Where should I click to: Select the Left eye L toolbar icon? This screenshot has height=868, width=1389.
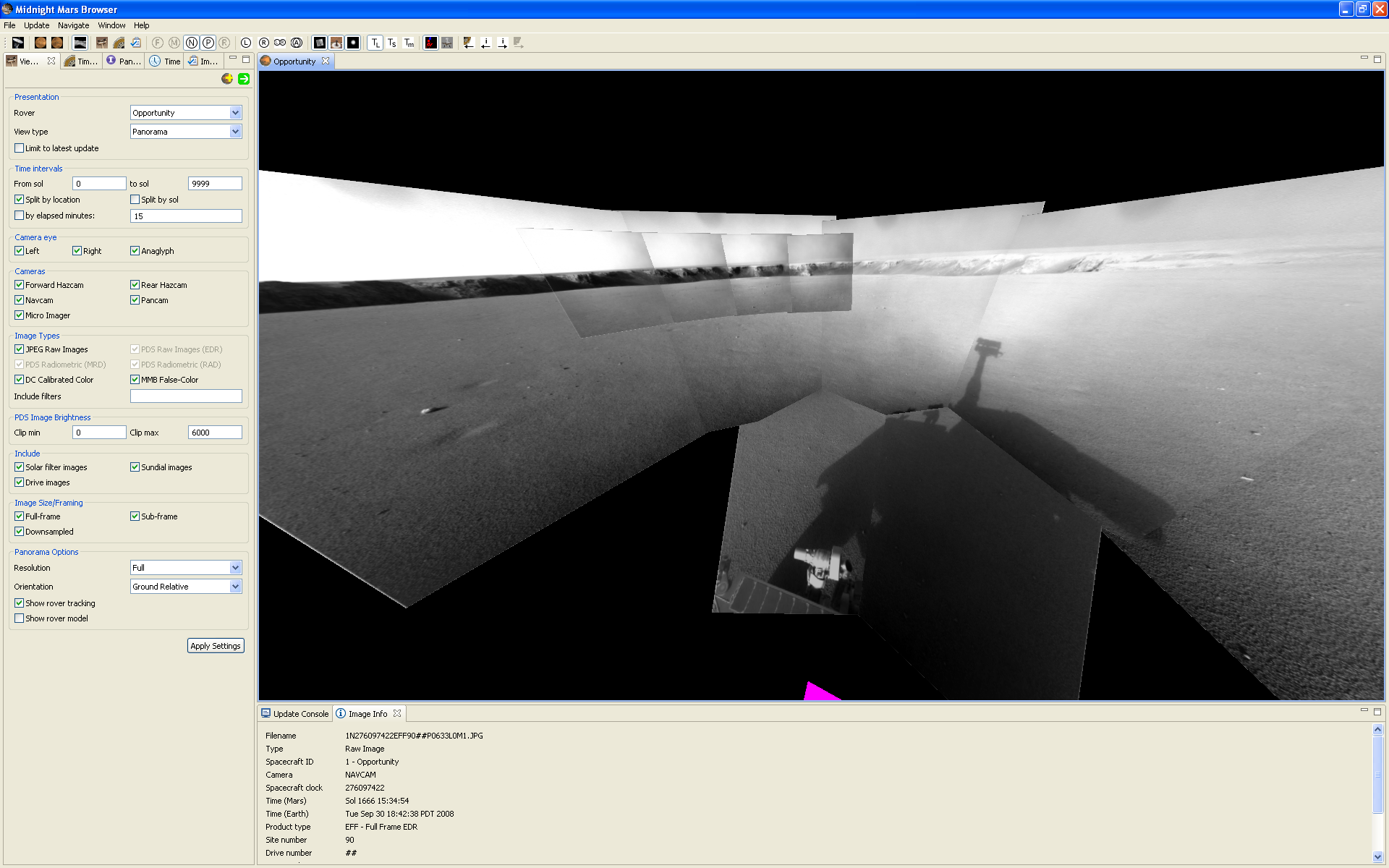tap(246, 43)
